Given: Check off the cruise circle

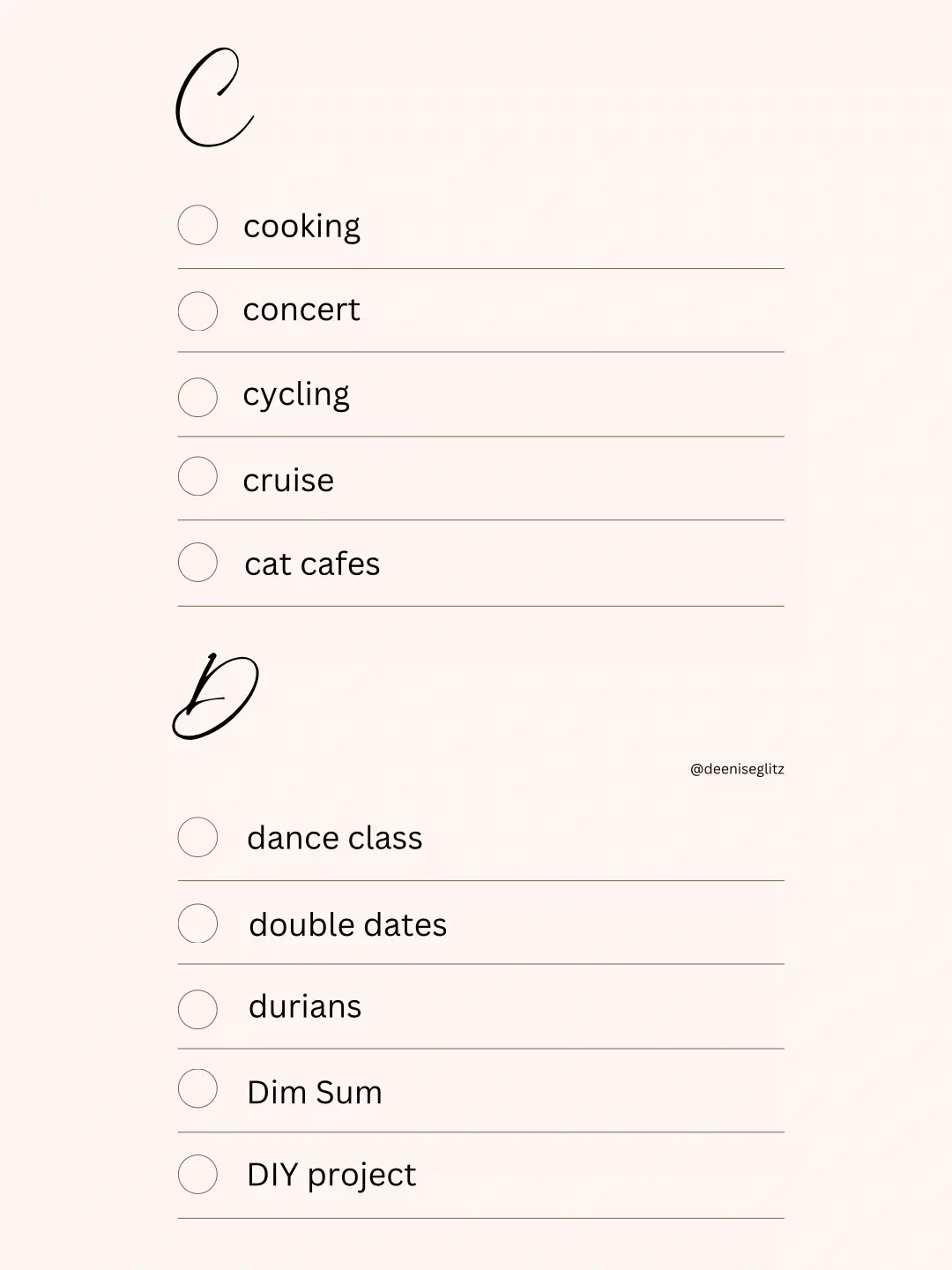Looking at the screenshot, I should coord(197,476).
